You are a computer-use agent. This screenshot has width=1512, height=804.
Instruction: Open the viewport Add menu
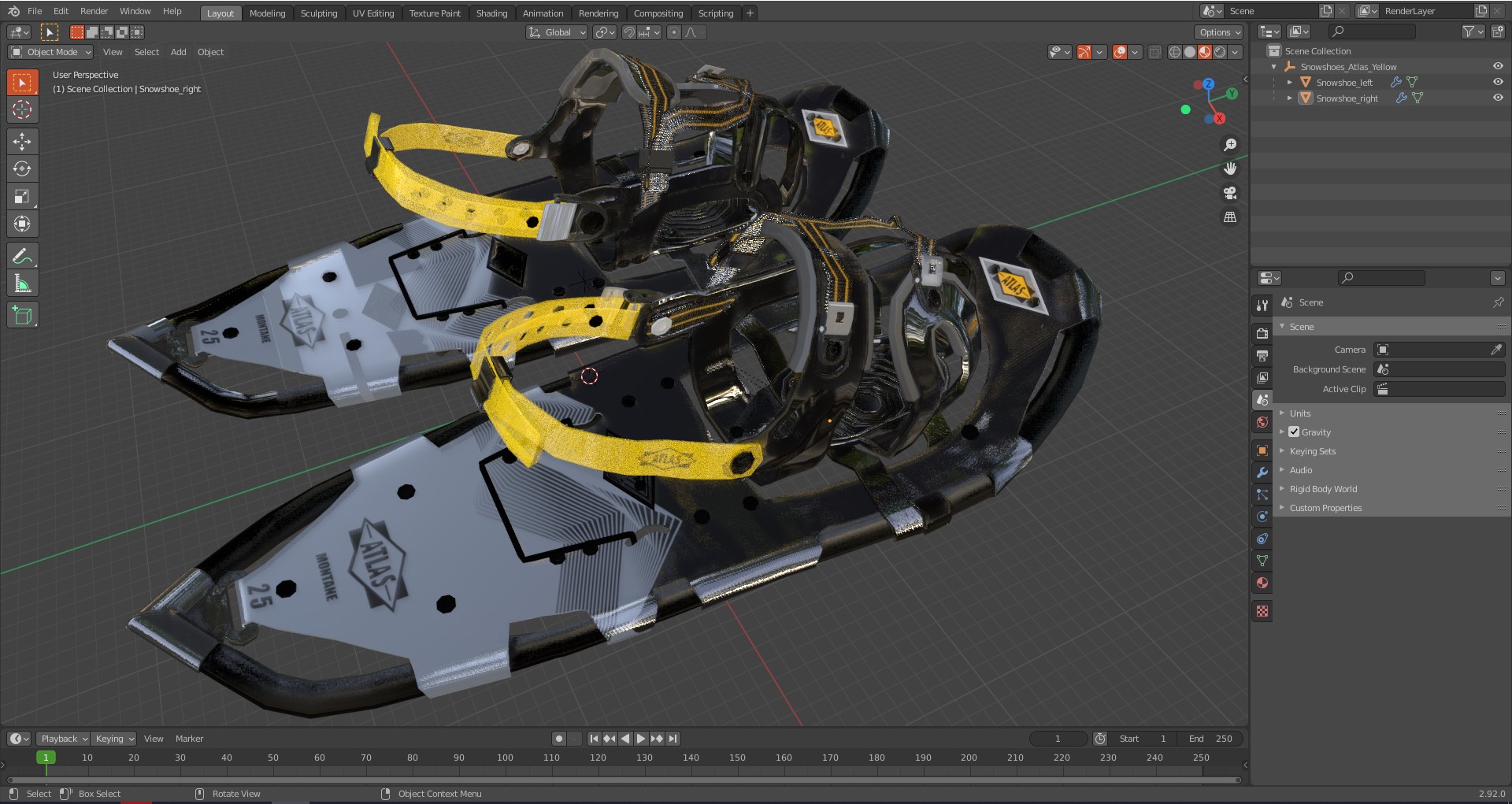pyautogui.click(x=179, y=52)
